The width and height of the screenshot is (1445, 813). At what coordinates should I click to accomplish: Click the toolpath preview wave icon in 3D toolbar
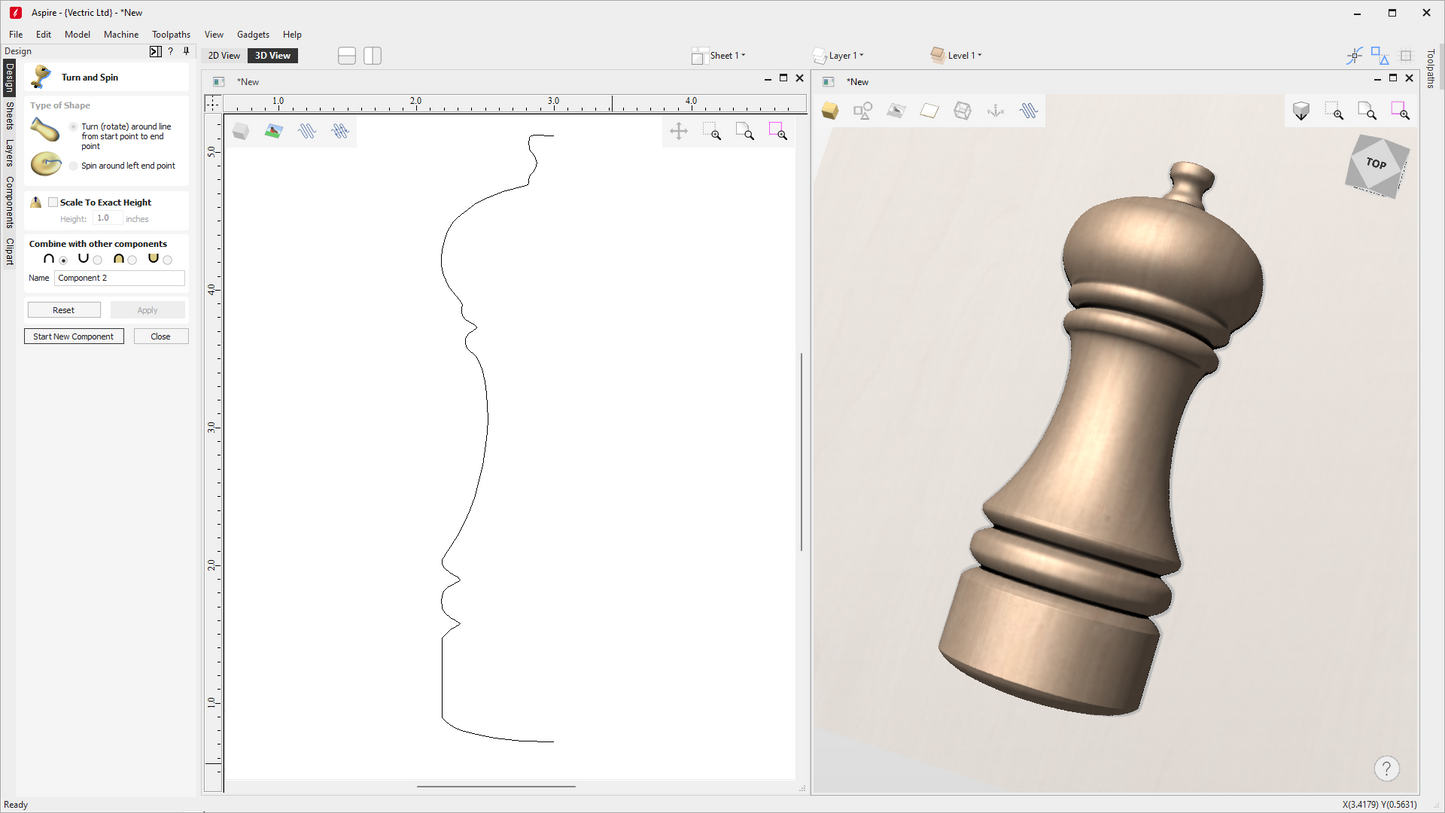[x=1029, y=111]
